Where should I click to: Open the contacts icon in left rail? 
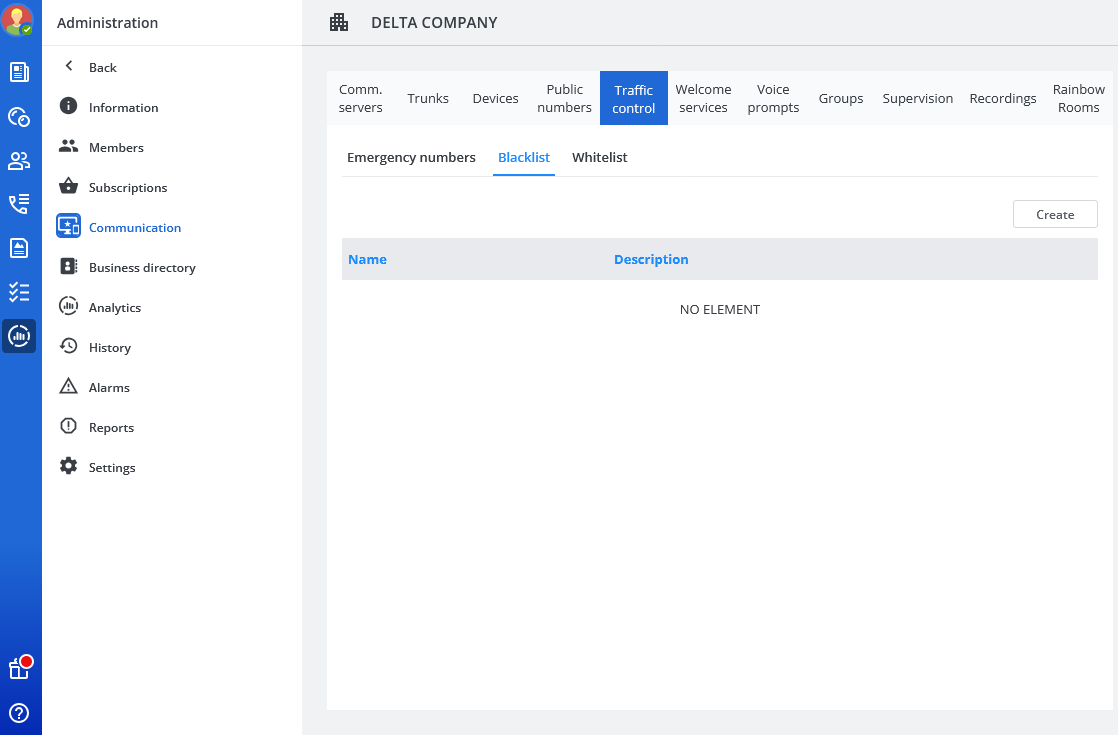[x=19, y=160]
